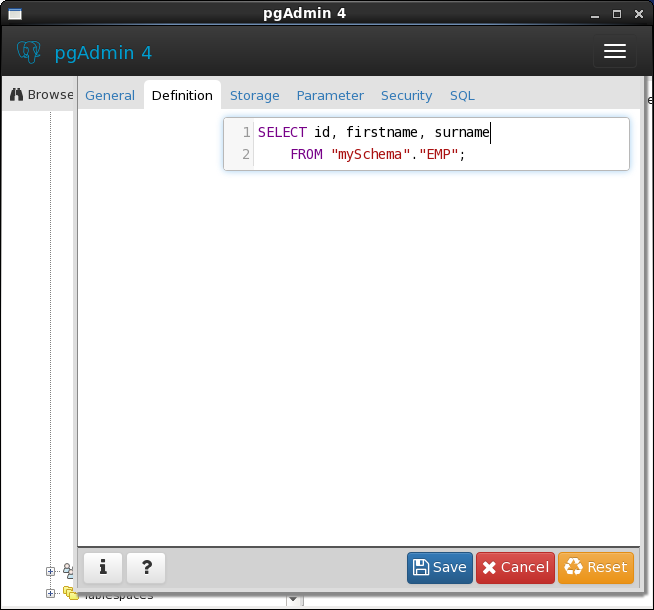Click line number 1 in editor gutter
The width and height of the screenshot is (654, 610).
[247, 132]
